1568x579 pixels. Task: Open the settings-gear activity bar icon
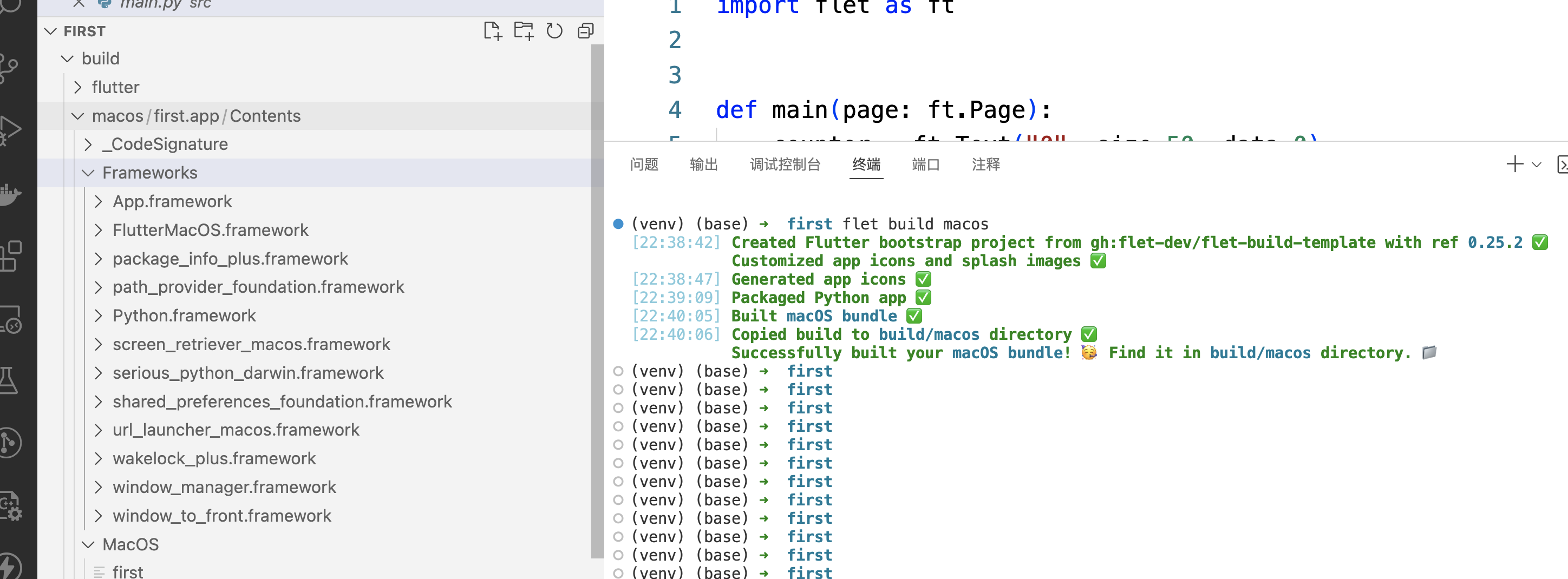click(x=10, y=505)
